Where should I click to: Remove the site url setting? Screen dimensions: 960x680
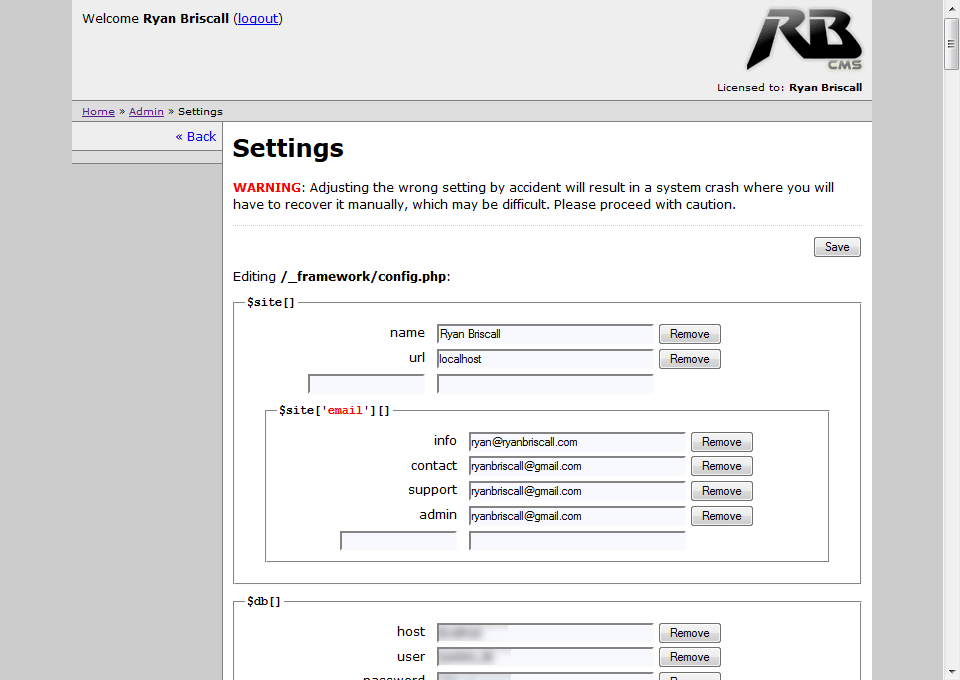[689, 359]
